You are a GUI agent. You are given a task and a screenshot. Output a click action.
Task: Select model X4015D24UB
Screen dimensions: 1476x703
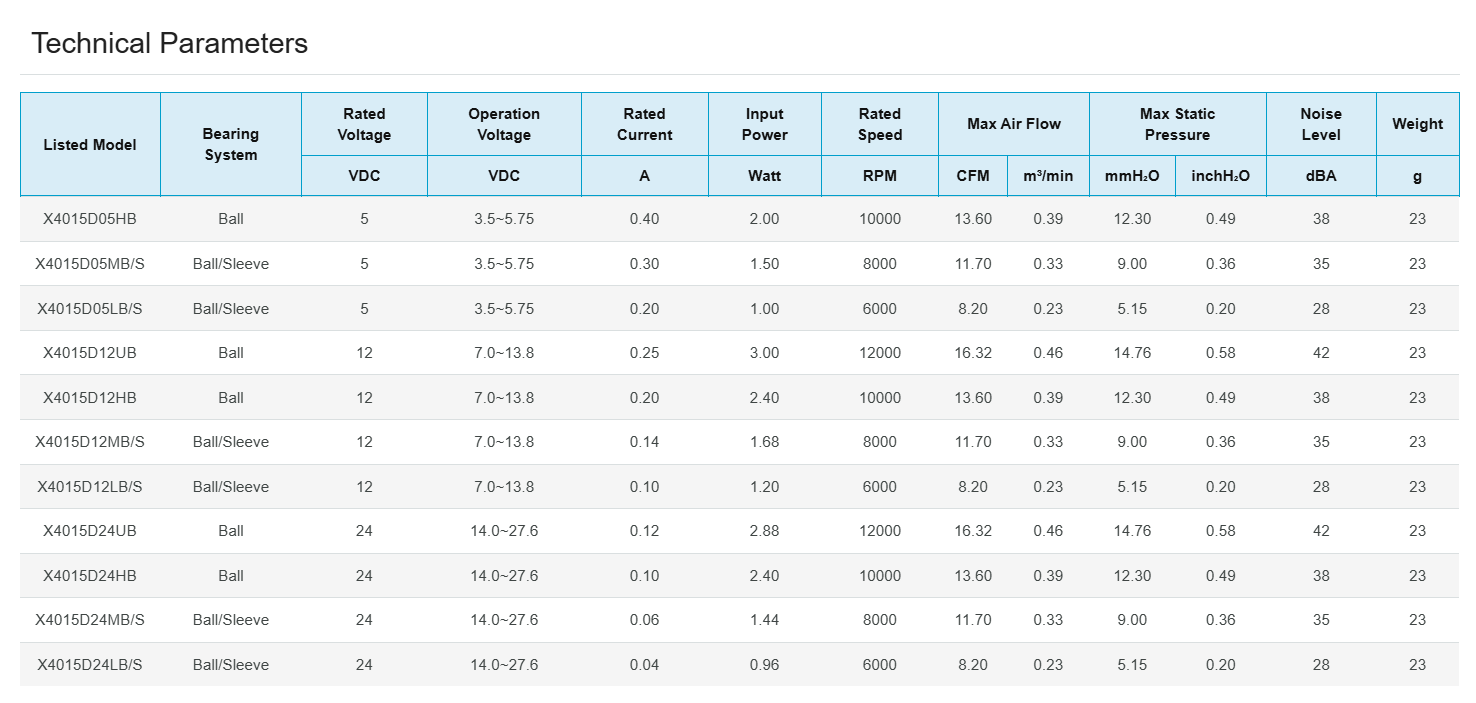pos(90,531)
